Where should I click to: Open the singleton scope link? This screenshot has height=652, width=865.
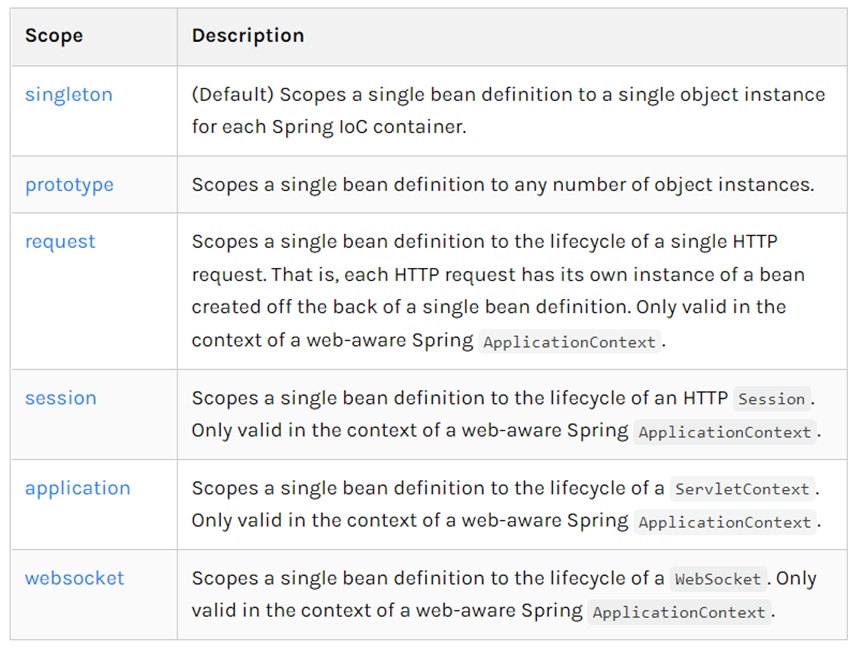click(69, 95)
